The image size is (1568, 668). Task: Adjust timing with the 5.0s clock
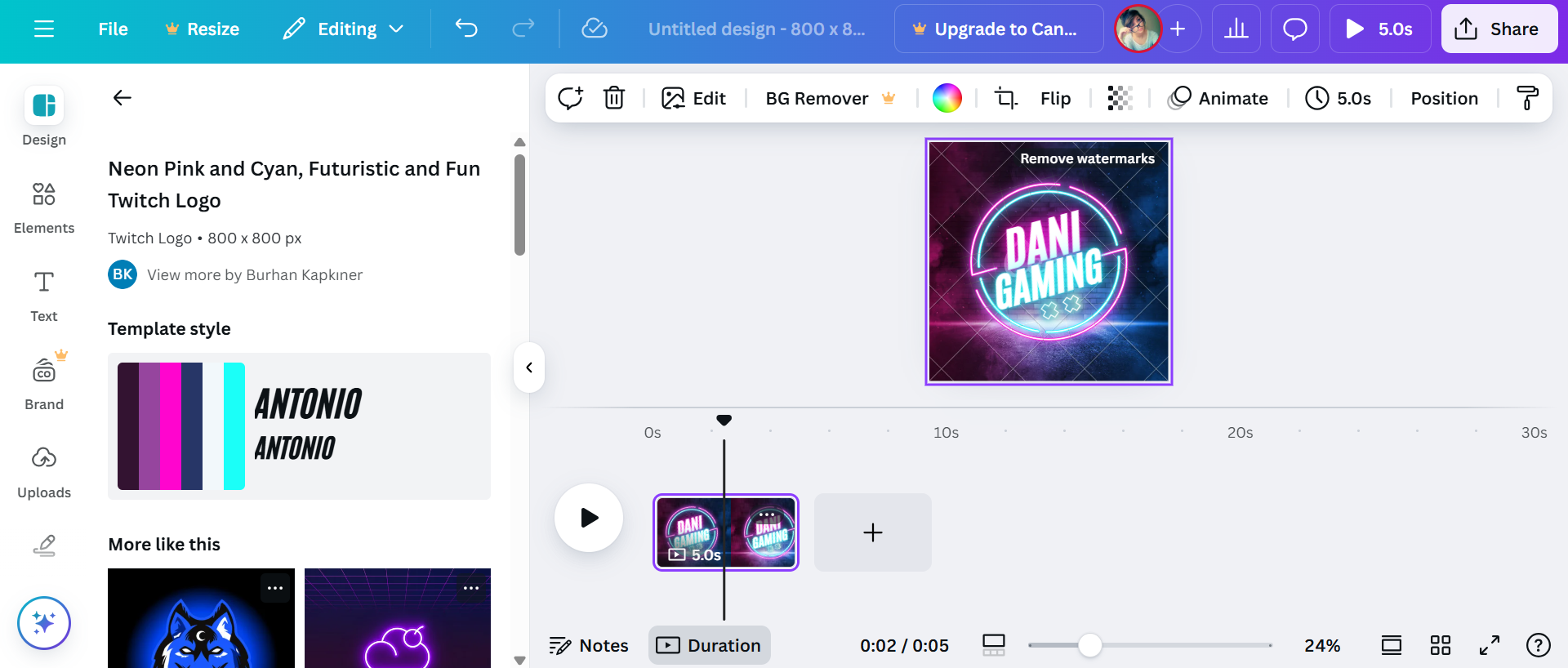point(1339,98)
